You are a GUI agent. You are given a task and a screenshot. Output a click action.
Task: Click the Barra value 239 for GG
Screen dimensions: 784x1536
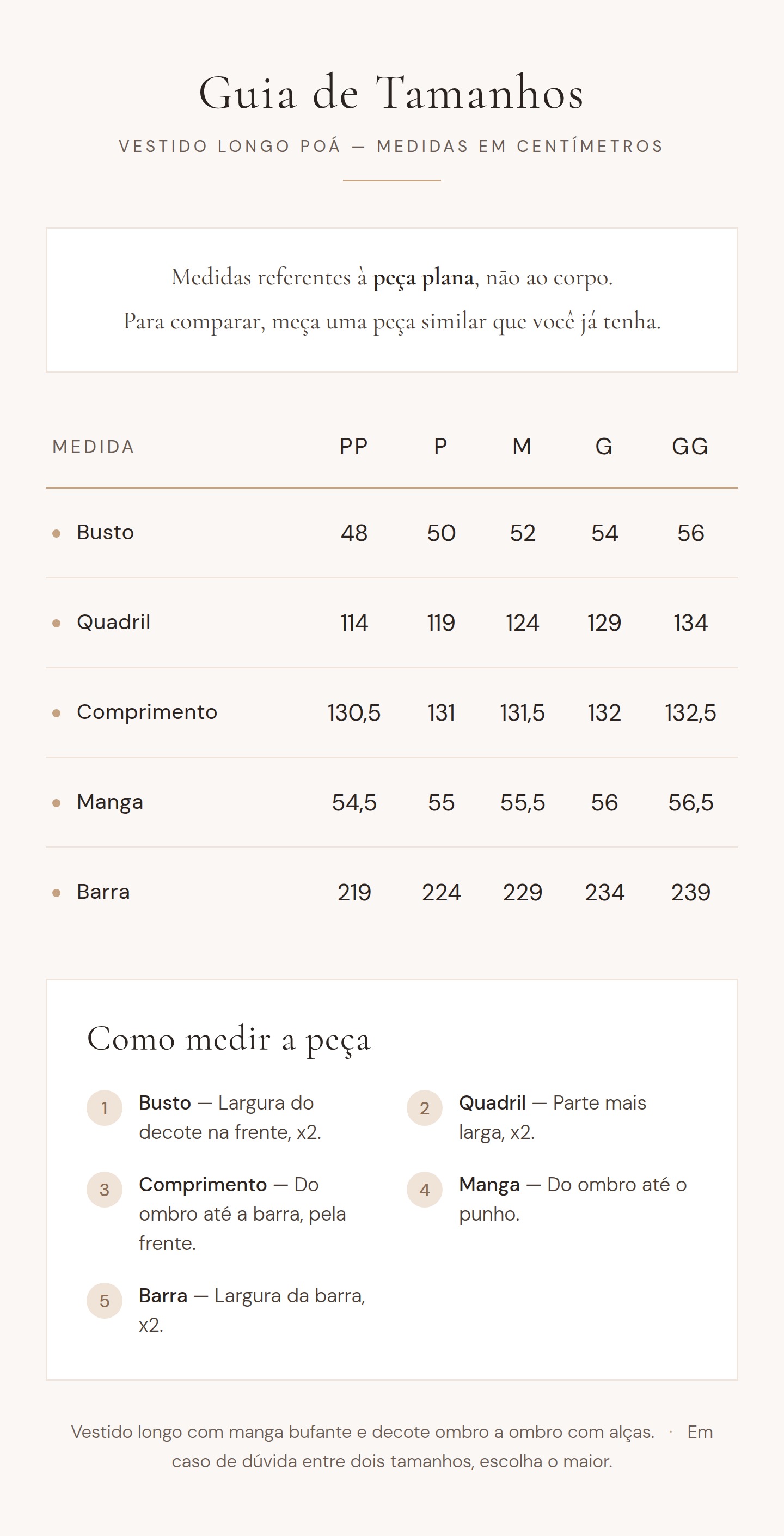(x=690, y=893)
